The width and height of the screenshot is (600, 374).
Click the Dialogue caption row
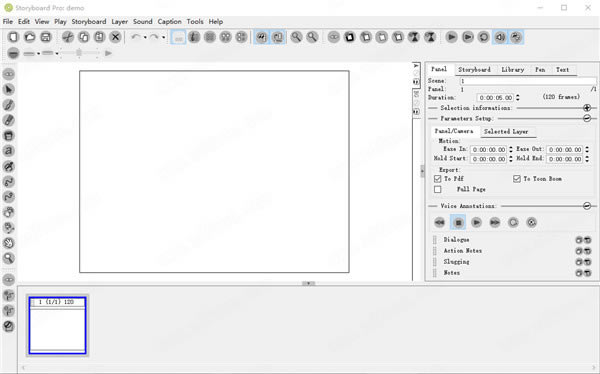pyautogui.click(x=513, y=240)
